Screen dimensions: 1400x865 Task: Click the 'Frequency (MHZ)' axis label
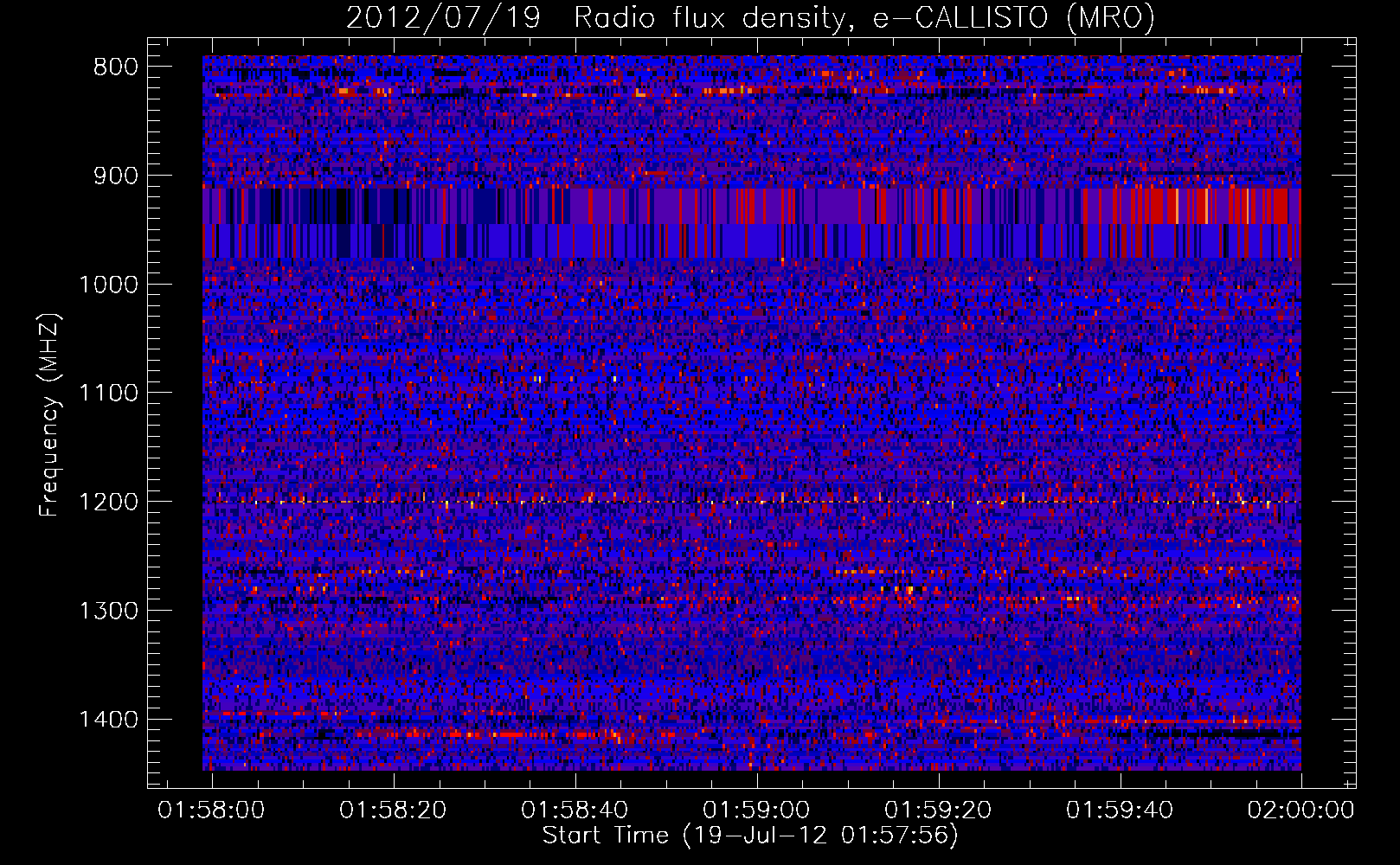(49, 415)
